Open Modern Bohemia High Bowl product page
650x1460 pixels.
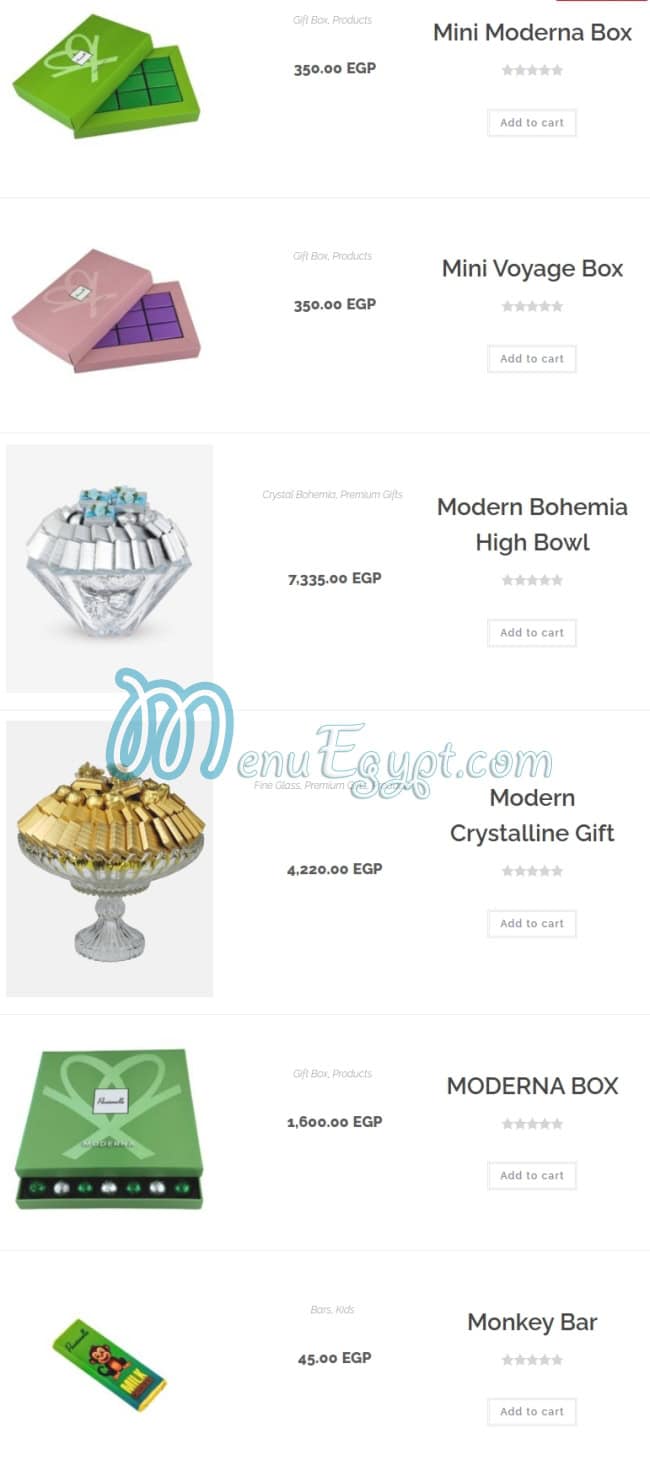532,524
